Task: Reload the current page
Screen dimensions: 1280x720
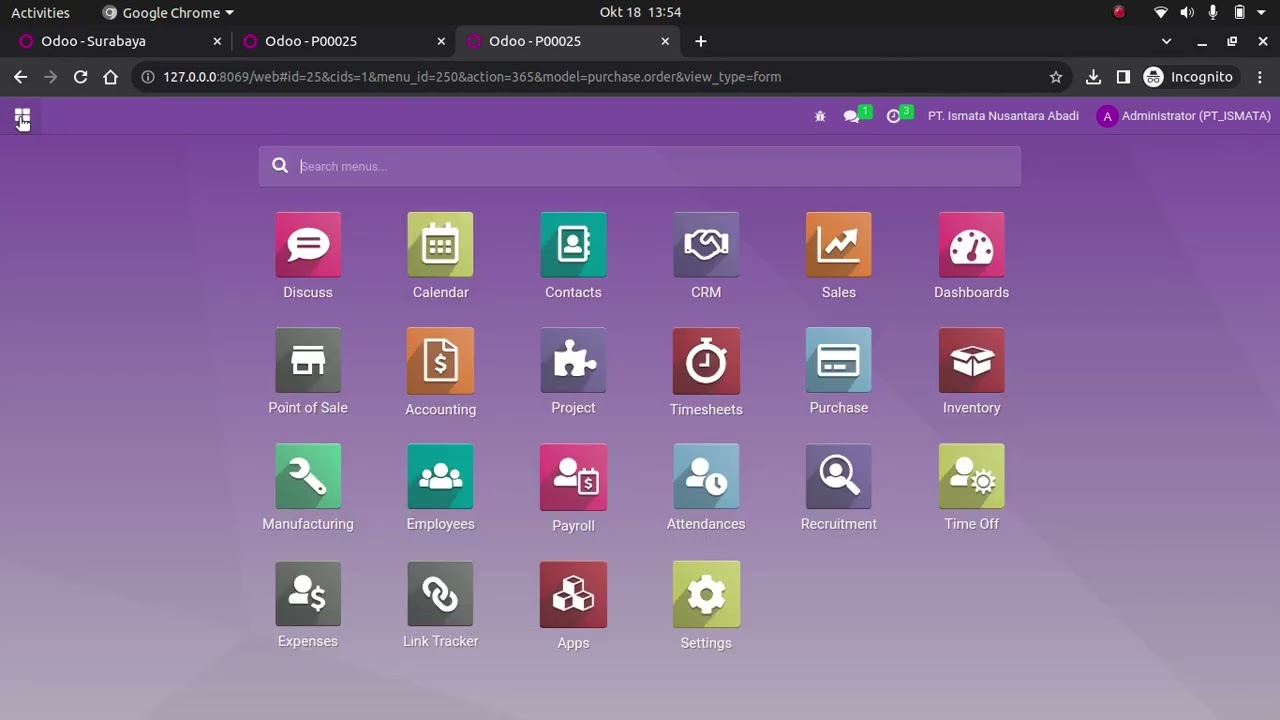Action: [x=80, y=77]
